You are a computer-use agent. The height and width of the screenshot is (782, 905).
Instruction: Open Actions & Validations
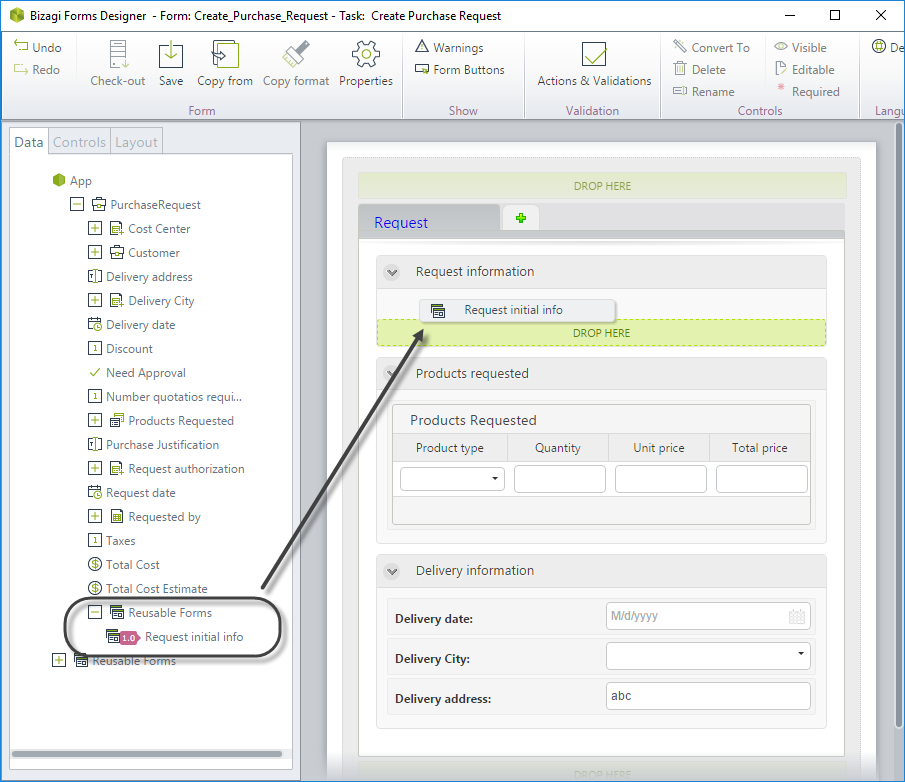coord(594,56)
